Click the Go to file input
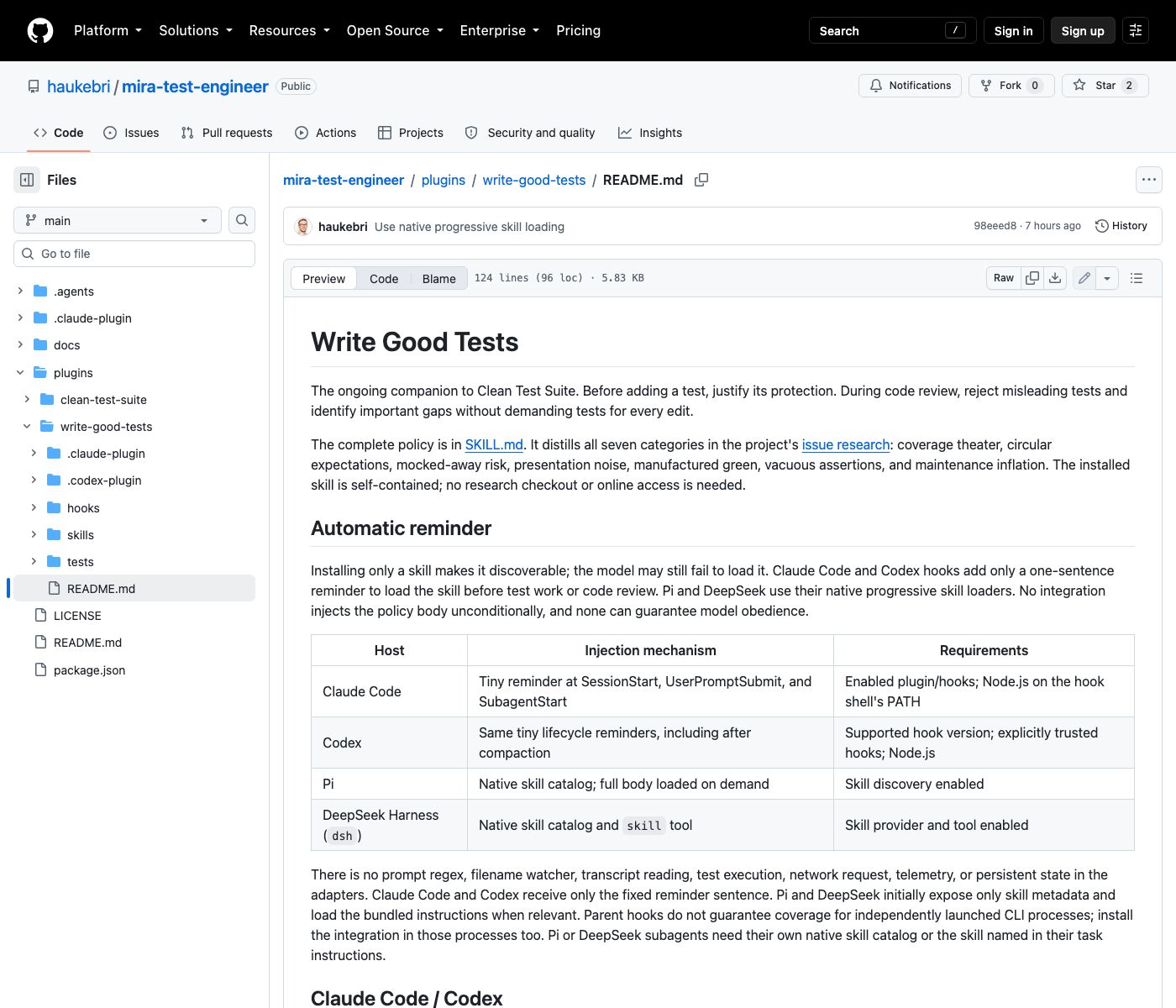This screenshot has width=1176, height=1008. tap(134, 254)
